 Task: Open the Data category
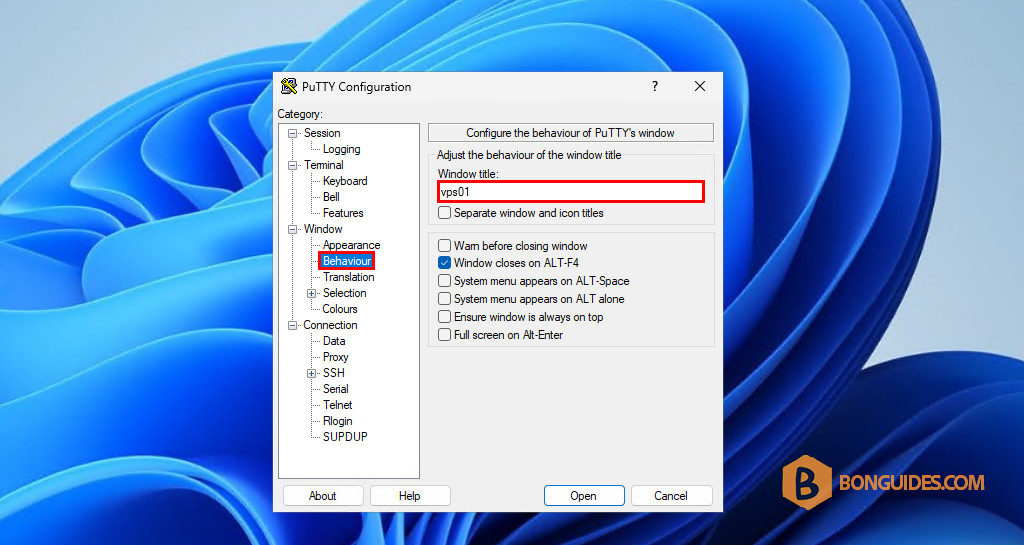pos(334,341)
